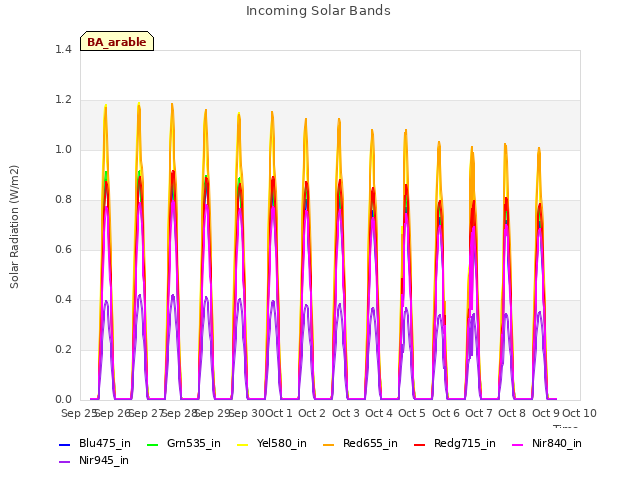Click the Oct 8 x-axis tick label
Screen dimensions: 640x480
(x=512, y=413)
